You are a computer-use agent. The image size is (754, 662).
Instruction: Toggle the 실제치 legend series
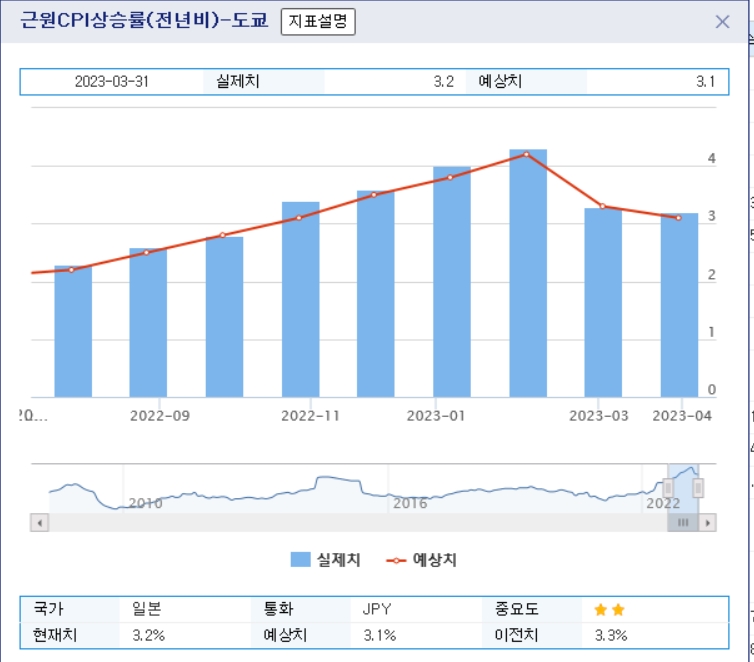326,560
